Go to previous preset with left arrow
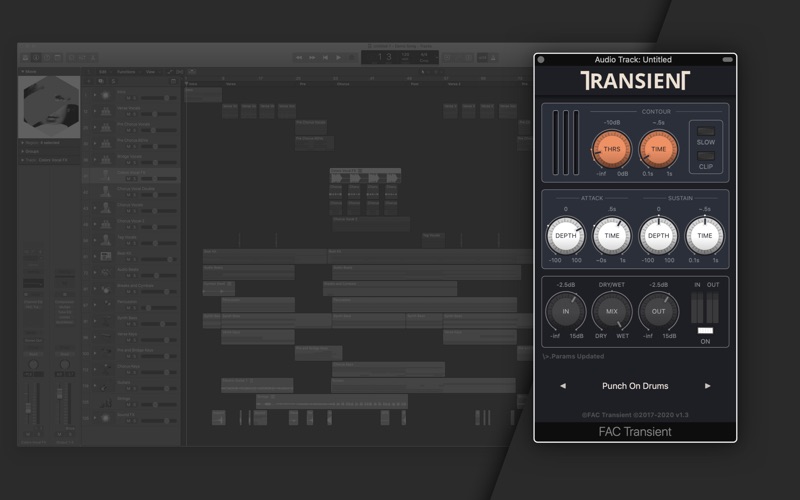 coord(563,386)
